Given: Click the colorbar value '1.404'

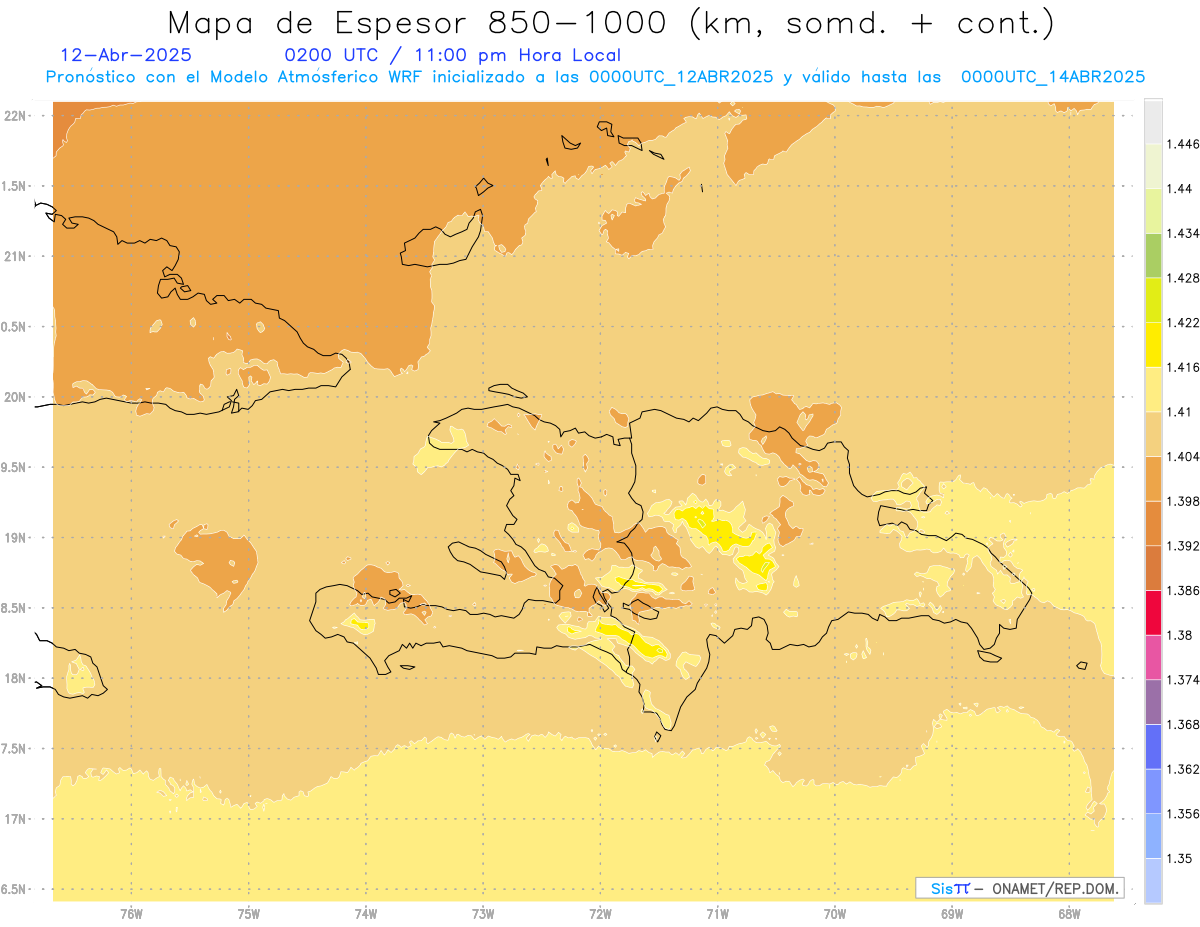Looking at the screenshot, I should pos(1183,456).
